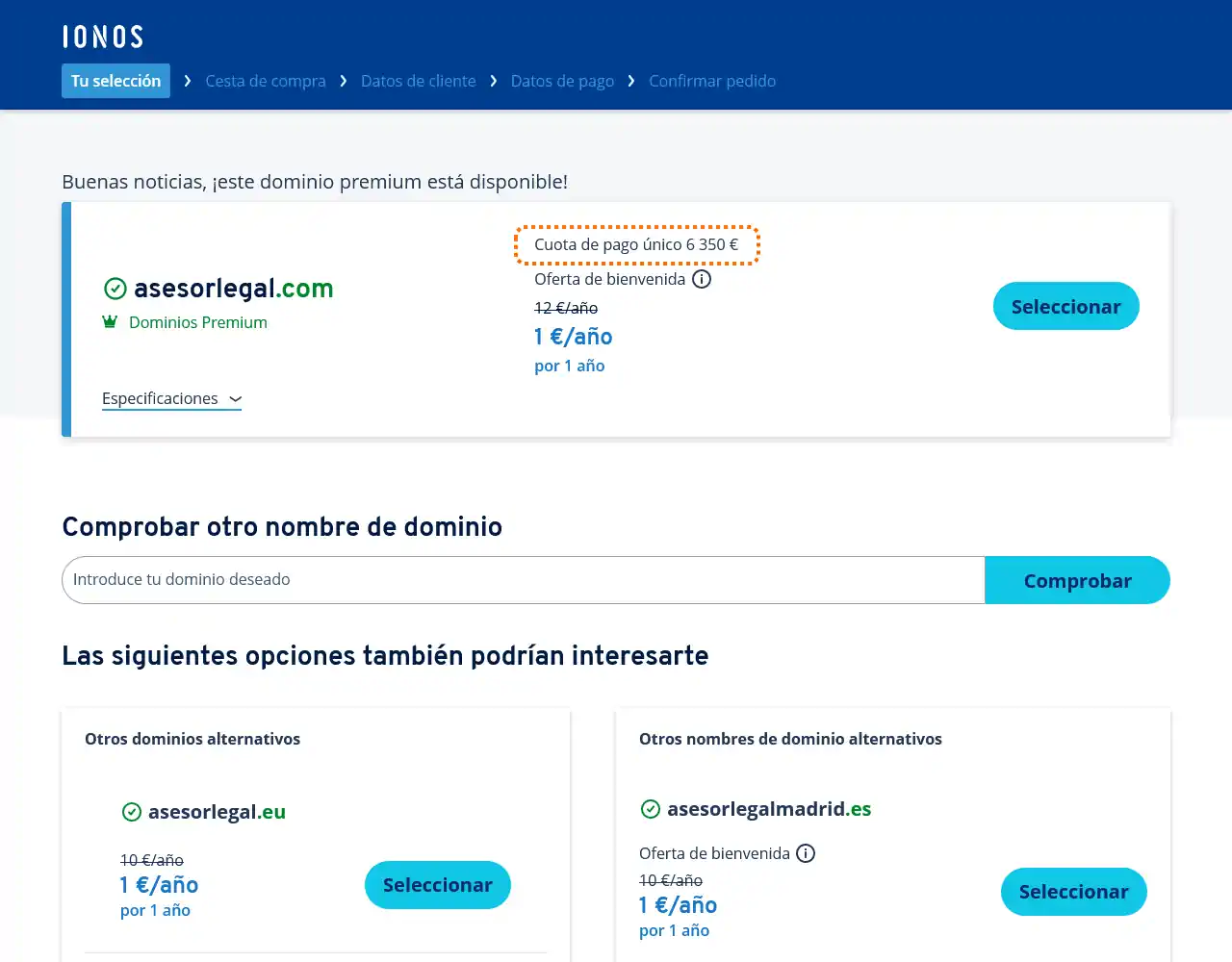
Task: Click the crossed-out 12 €/año price
Action: click(566, 308)
